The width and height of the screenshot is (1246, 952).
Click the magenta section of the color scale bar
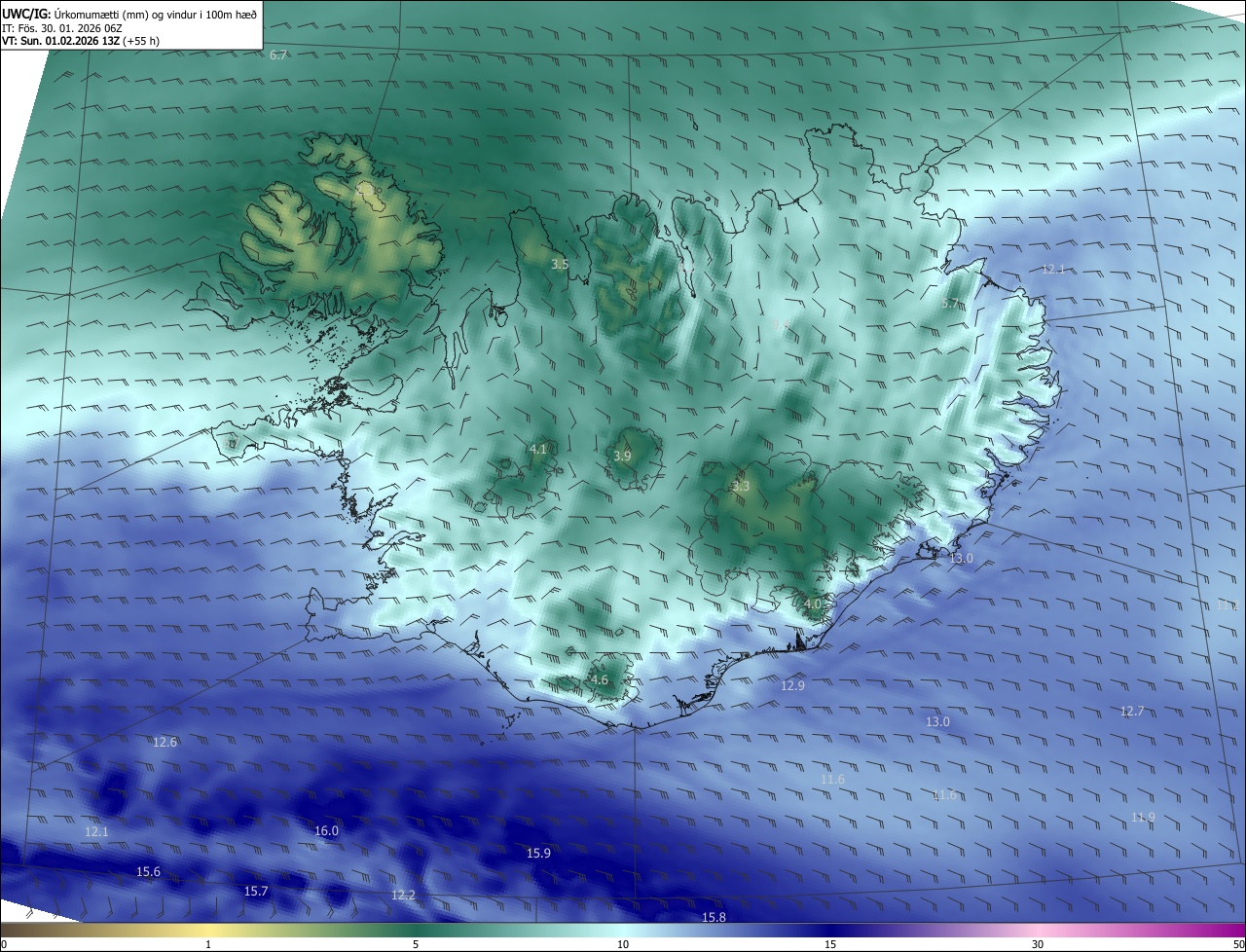[x=1188, y=930]
